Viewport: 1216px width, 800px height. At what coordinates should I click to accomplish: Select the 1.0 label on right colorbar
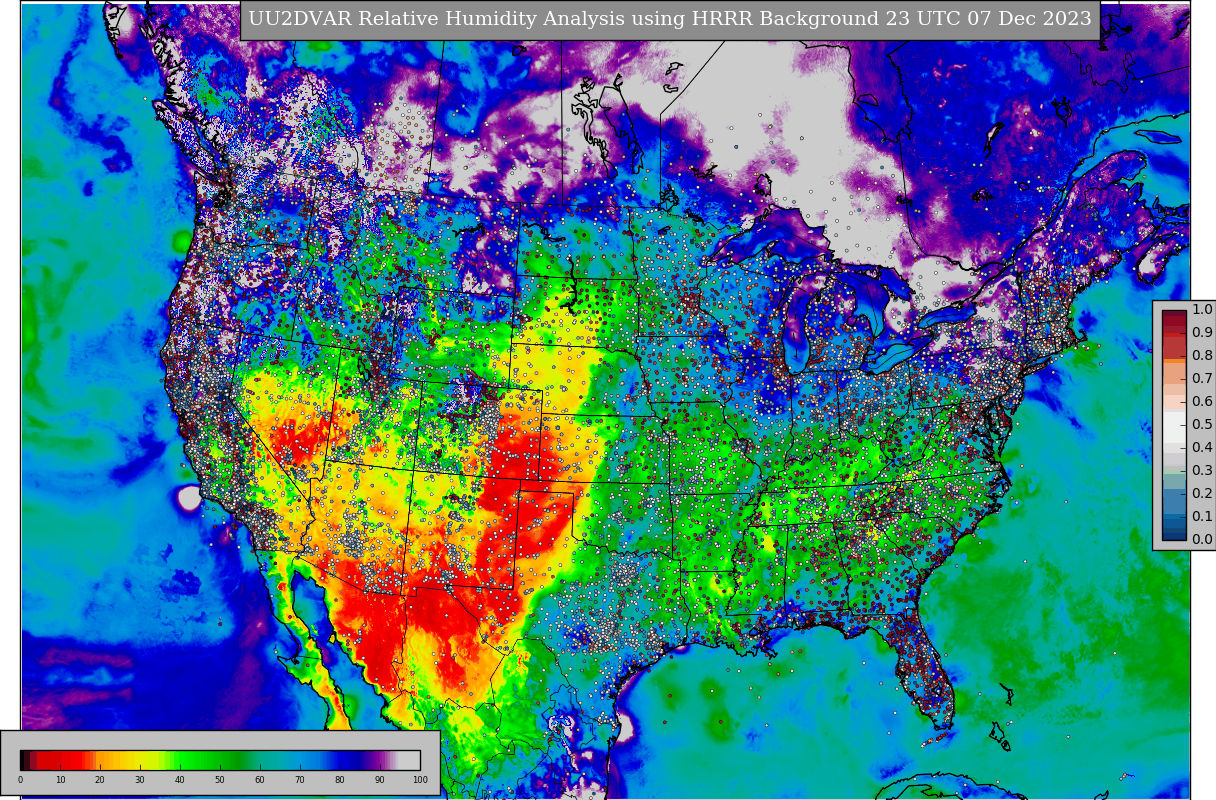[x=1202, y=310]
